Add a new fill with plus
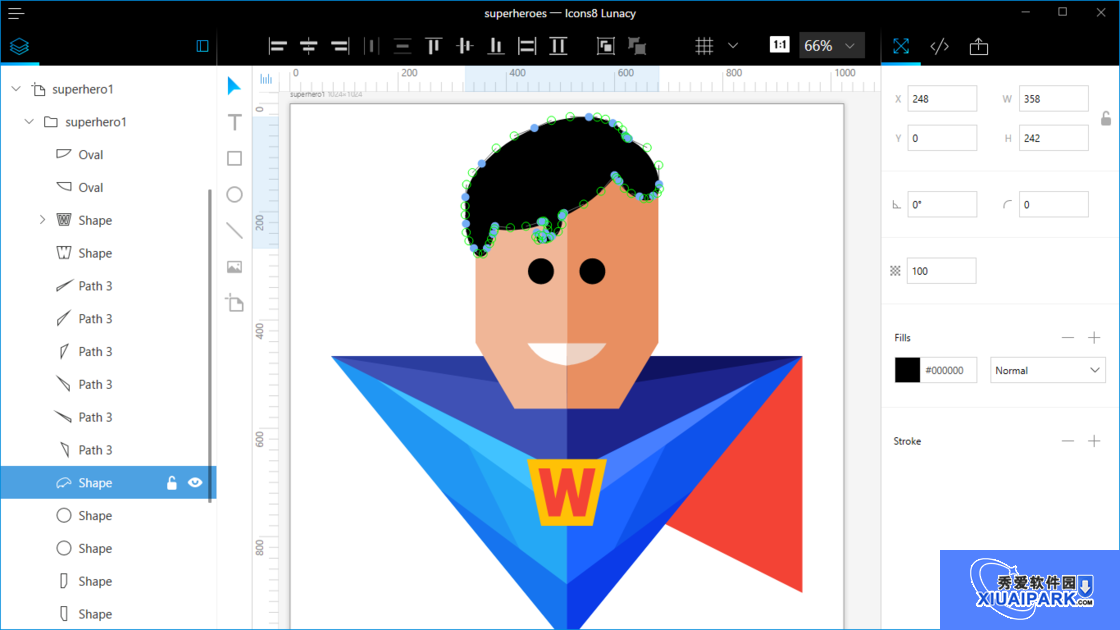1120x630 pixels. [x=1094, y=337]
